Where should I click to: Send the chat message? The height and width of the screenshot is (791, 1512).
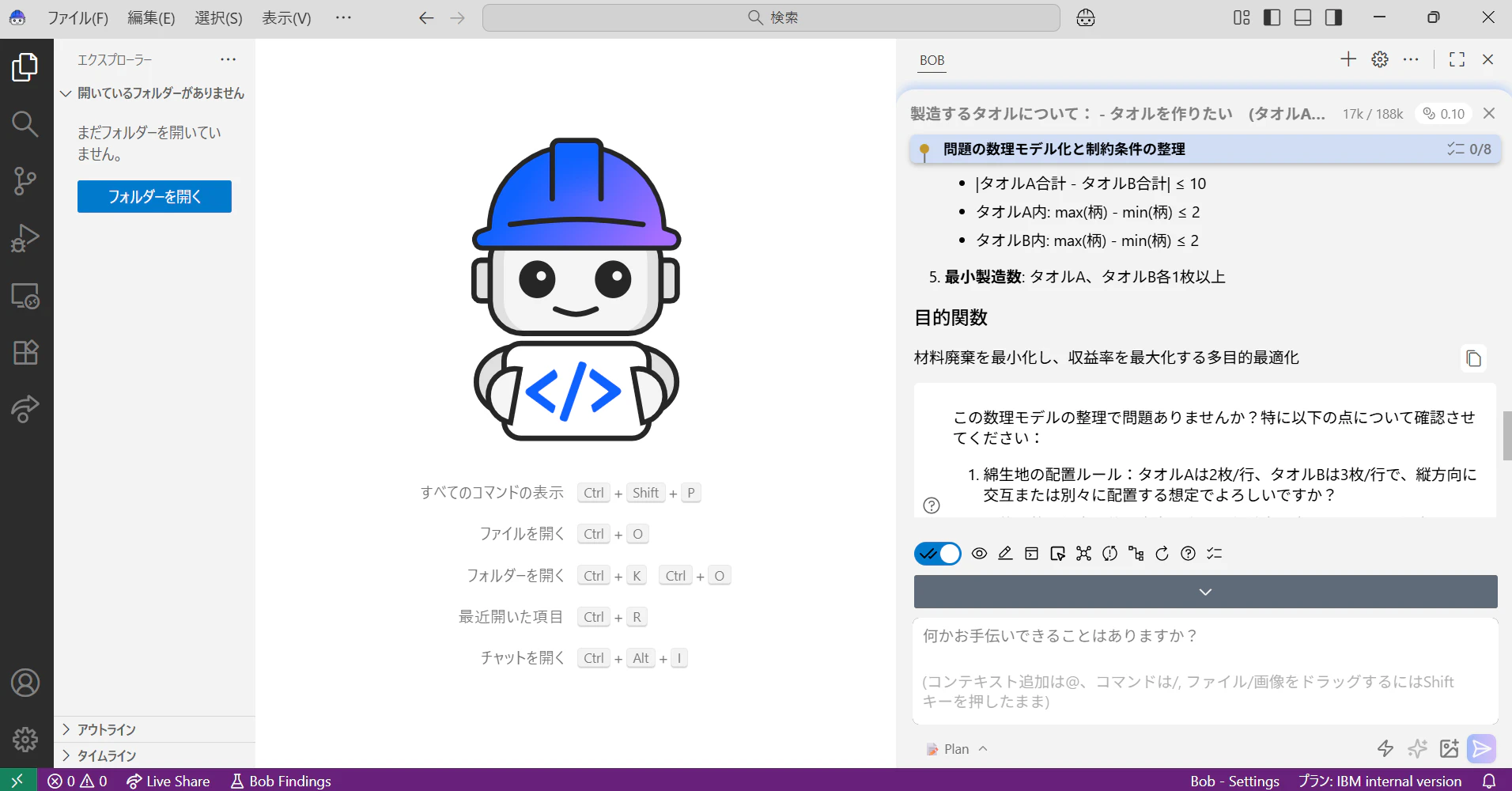[x=1481, y=748]
